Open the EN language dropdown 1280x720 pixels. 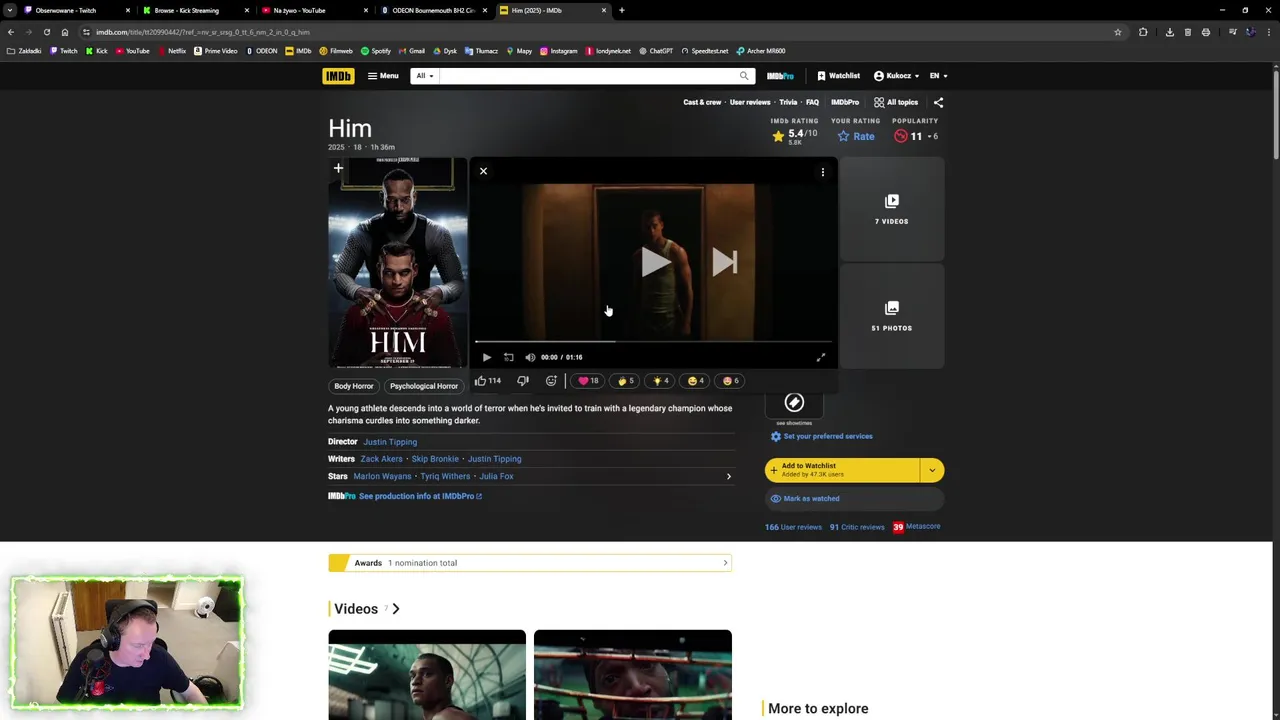pos(938,76)
